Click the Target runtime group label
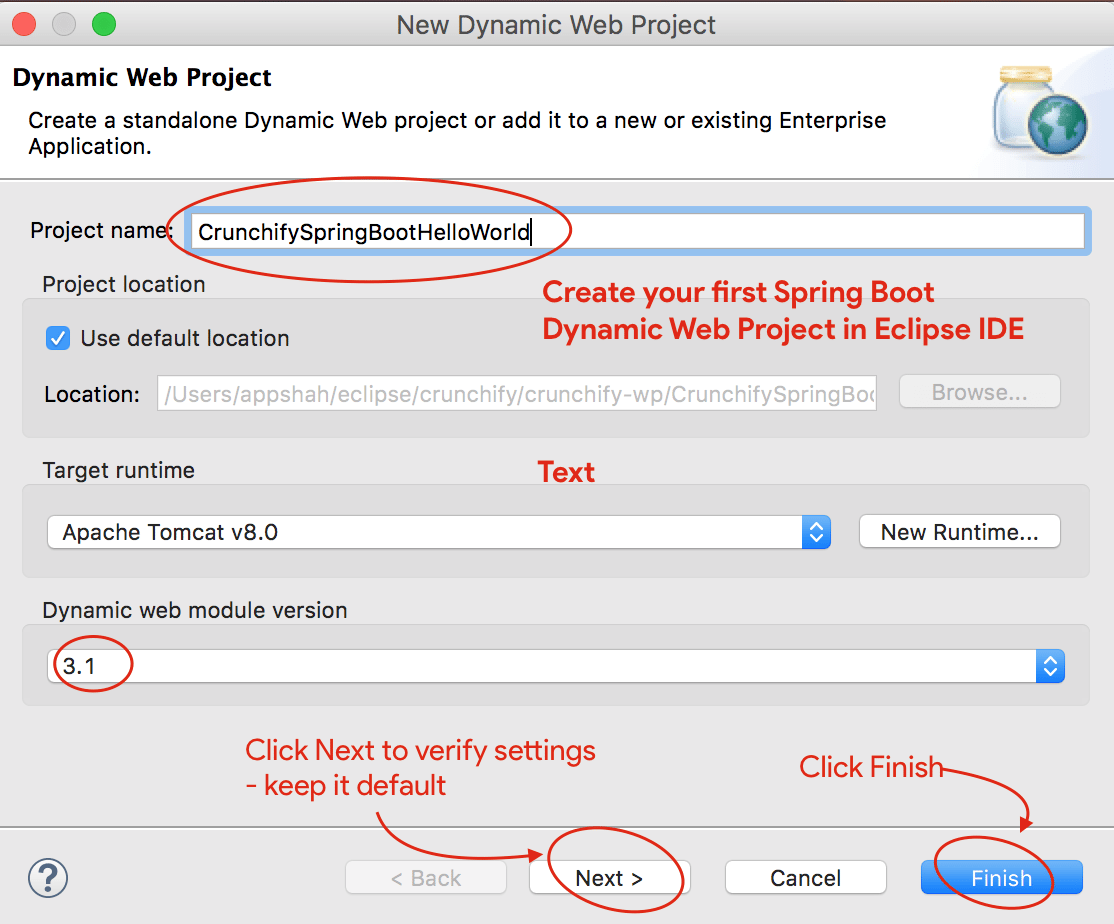 118,470
